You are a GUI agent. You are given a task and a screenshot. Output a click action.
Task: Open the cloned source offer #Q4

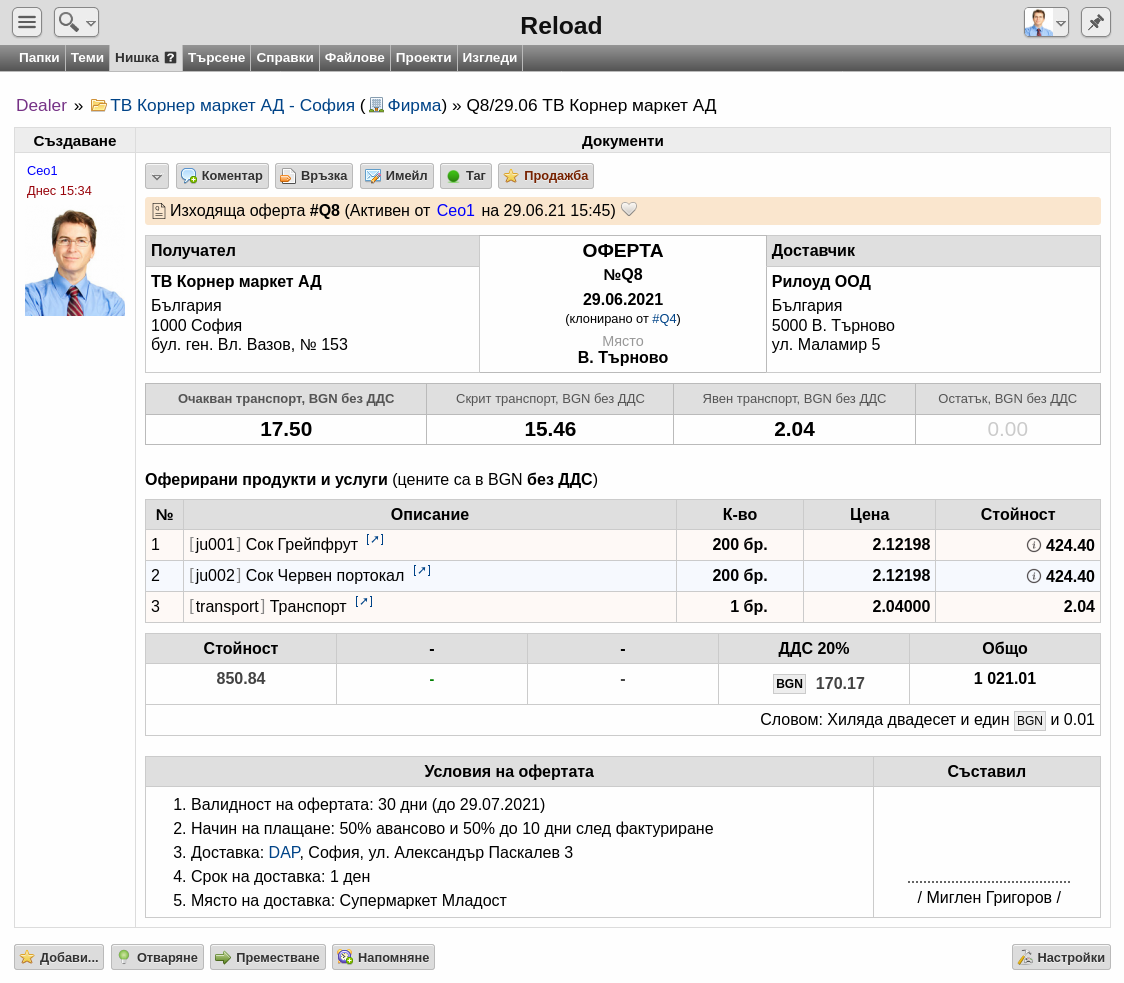664,319
